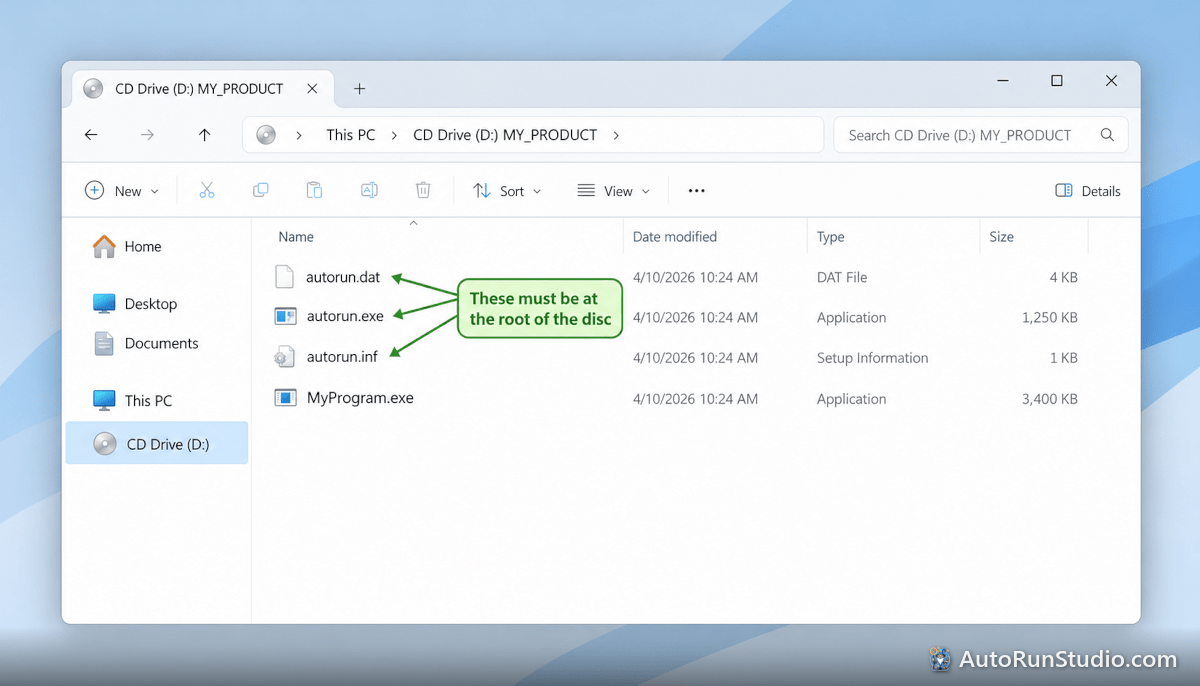
Task: Click the Setup Information type cell
Action: click(x=872, y=357)
